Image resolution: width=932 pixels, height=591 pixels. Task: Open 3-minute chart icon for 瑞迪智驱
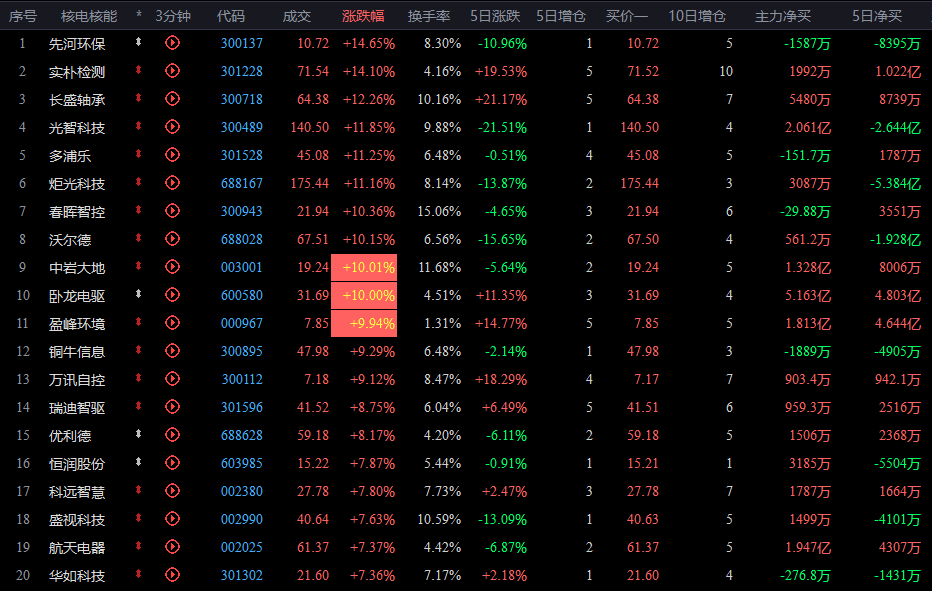pos(172,407)
